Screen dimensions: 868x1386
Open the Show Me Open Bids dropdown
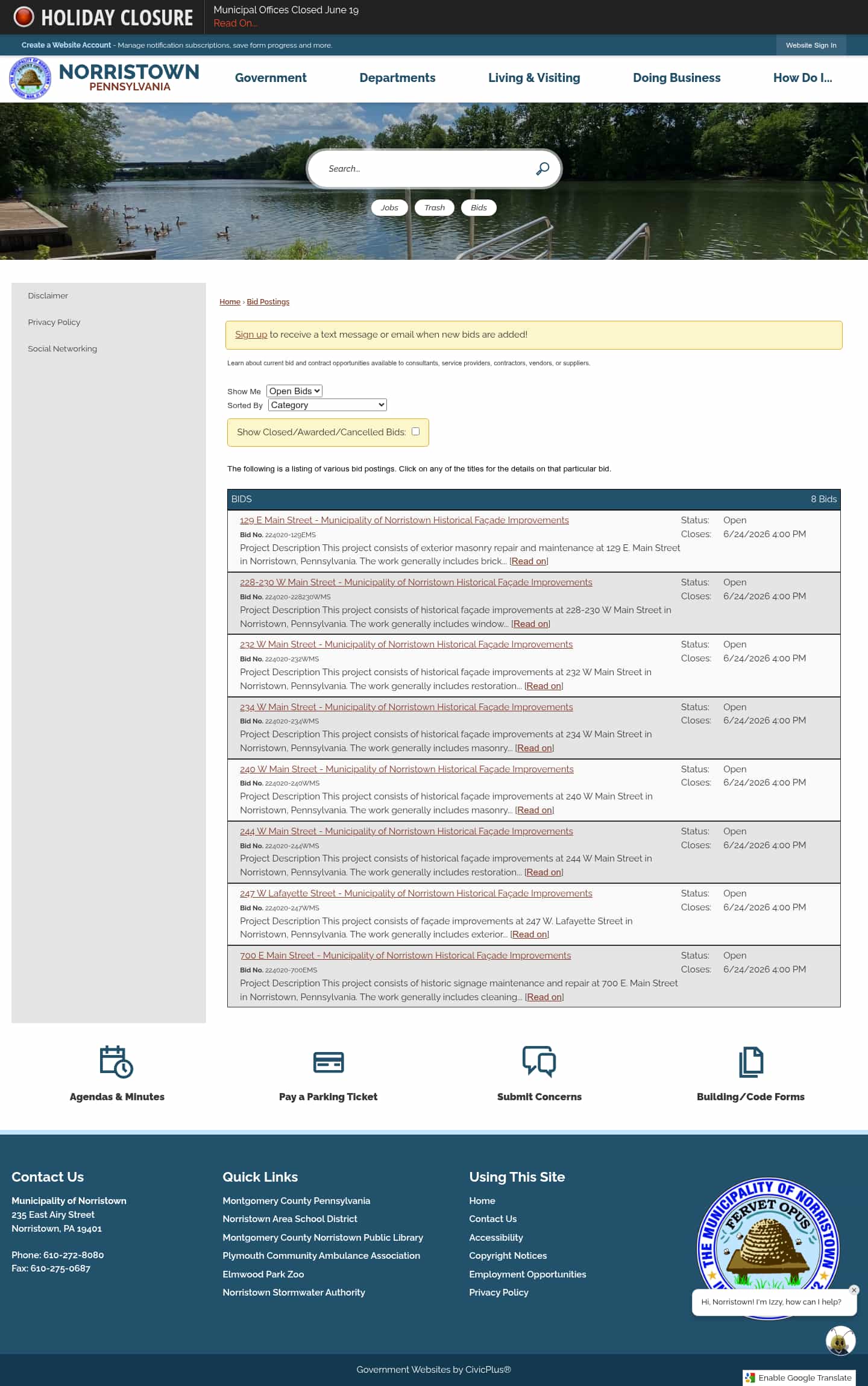294,391
